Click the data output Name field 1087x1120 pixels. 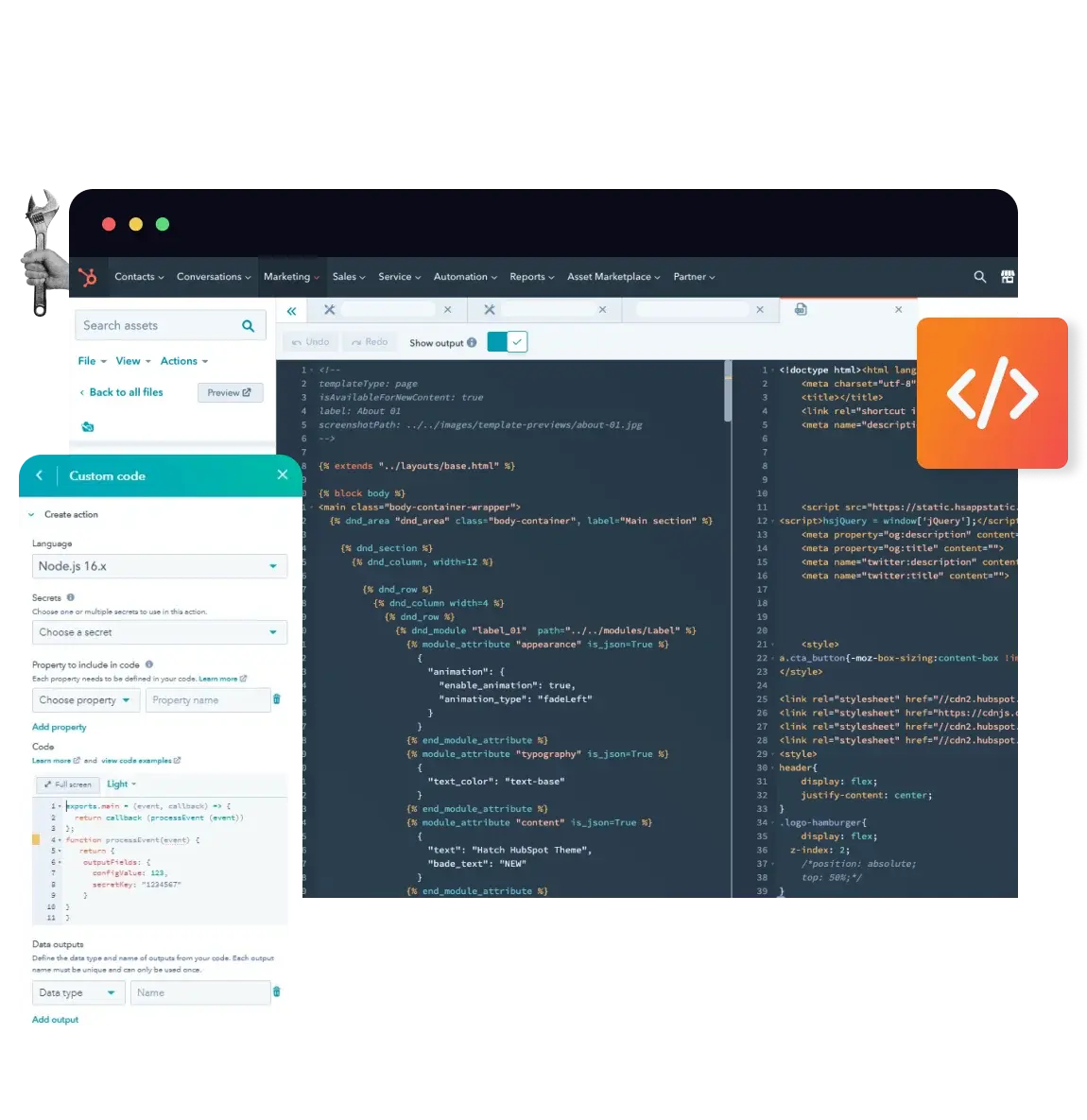tap(200, 992)
